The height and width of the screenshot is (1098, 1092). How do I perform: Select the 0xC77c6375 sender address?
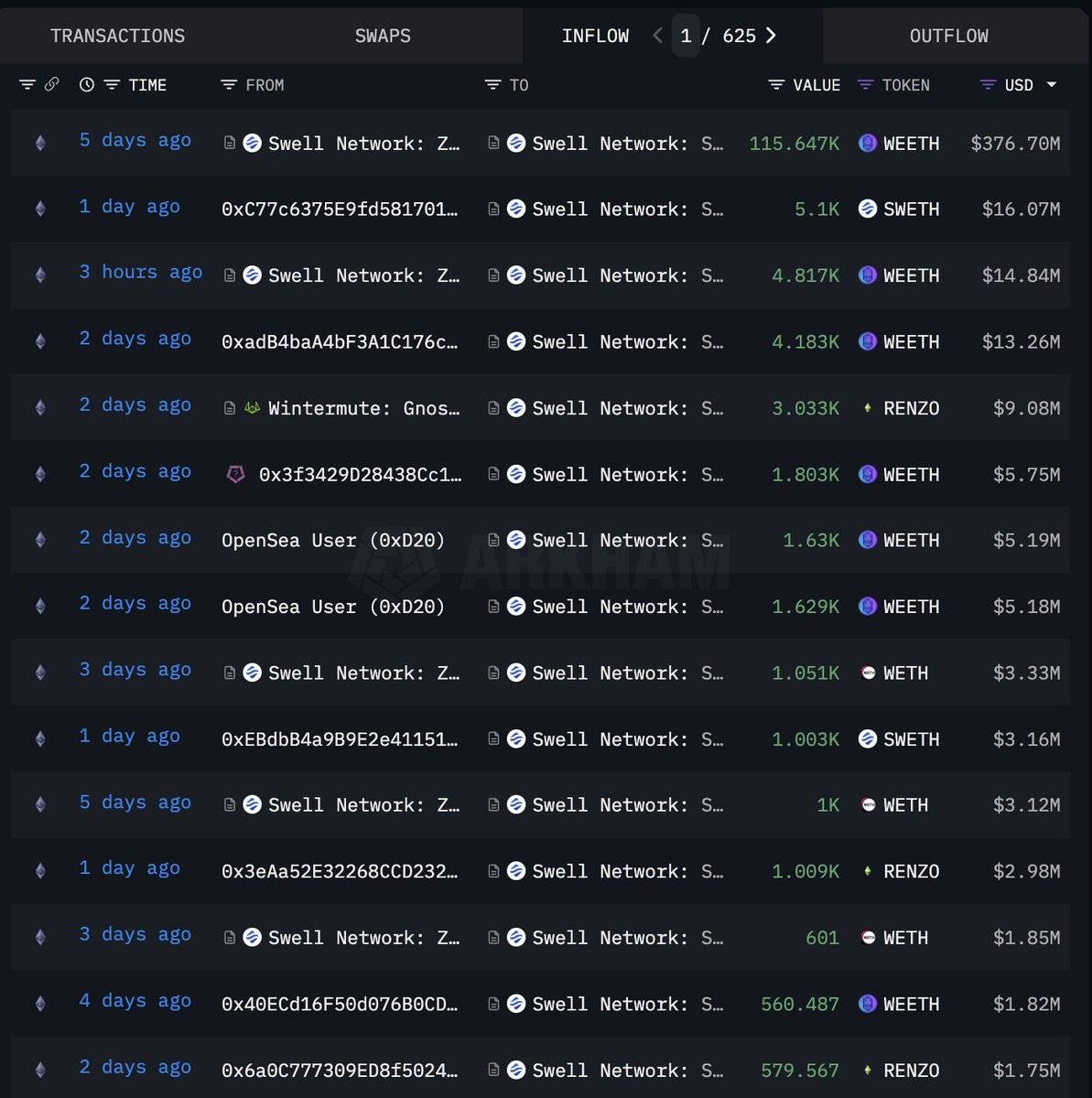click(x=341, y=209)
